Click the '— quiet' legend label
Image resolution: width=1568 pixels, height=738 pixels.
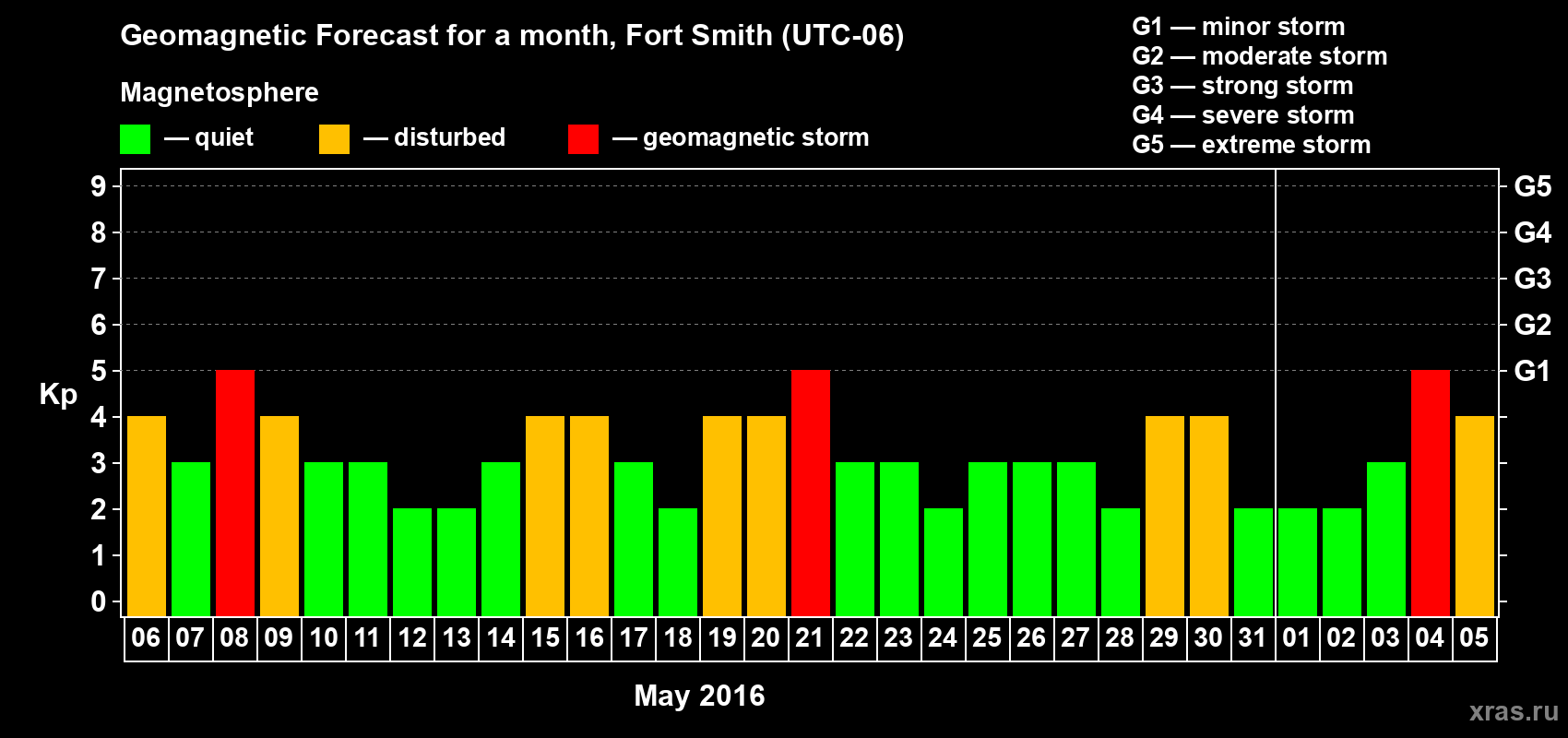[208, 137]
